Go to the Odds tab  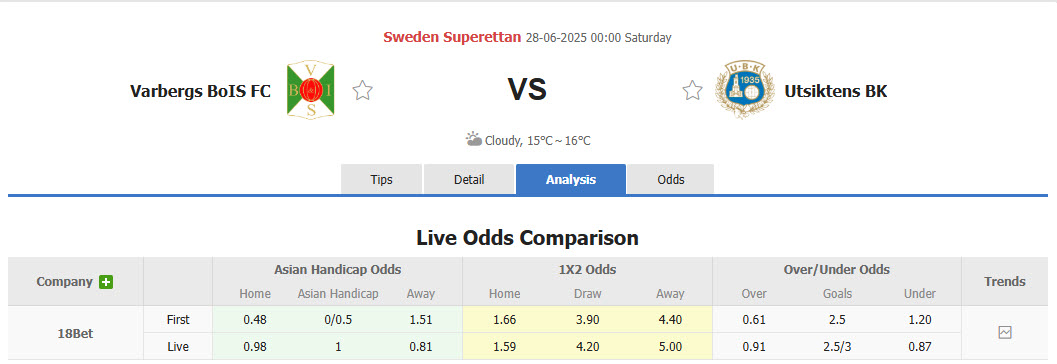pyautogui.click(x=671, y=179)
